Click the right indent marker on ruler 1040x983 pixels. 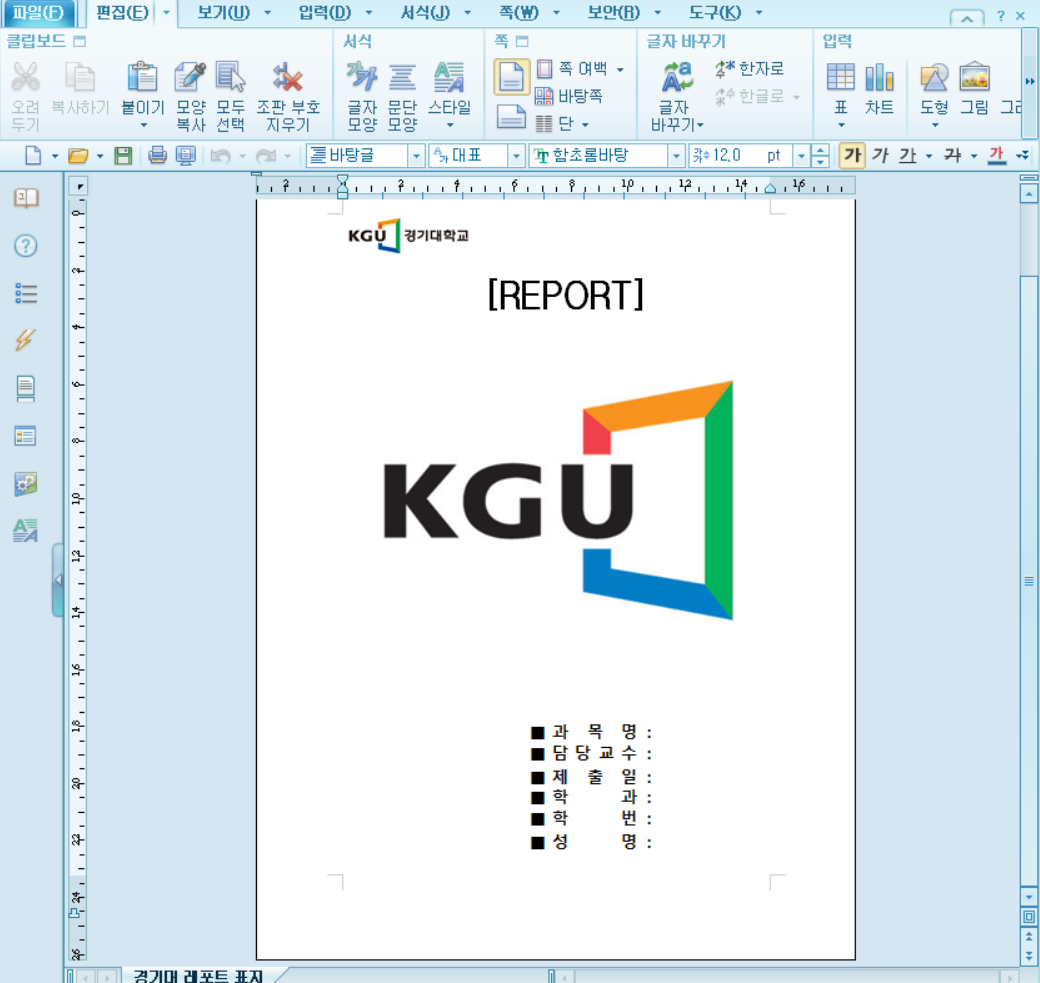tap(770, 188)
